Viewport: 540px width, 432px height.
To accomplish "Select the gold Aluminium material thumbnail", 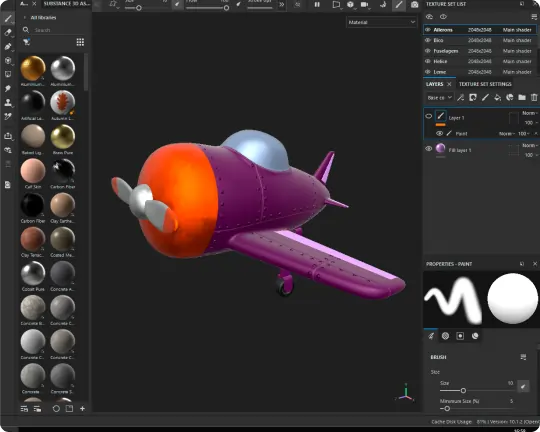I will (x=33, y=68).
